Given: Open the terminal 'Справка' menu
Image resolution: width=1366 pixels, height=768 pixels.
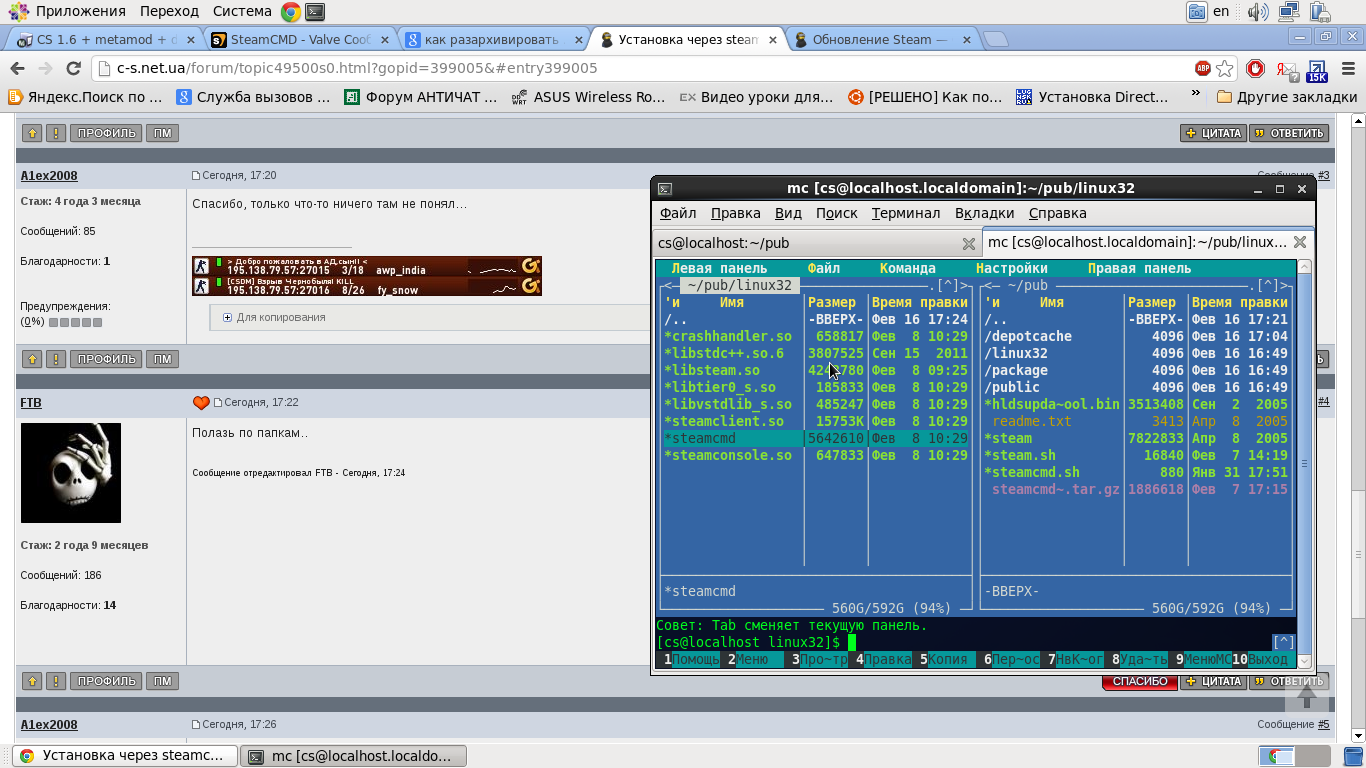Looking at the screenshot, I should [x=1057, y=213].
